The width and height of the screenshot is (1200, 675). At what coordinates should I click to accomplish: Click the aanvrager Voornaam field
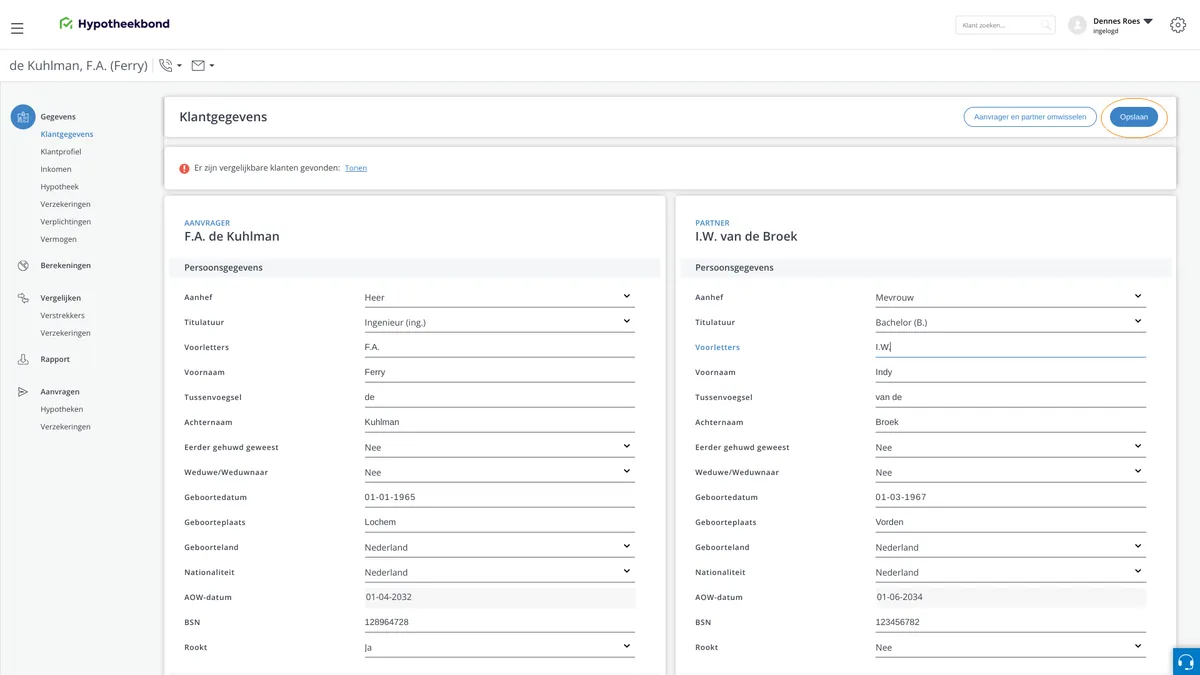pyautogui.click(x=500, y=372)
